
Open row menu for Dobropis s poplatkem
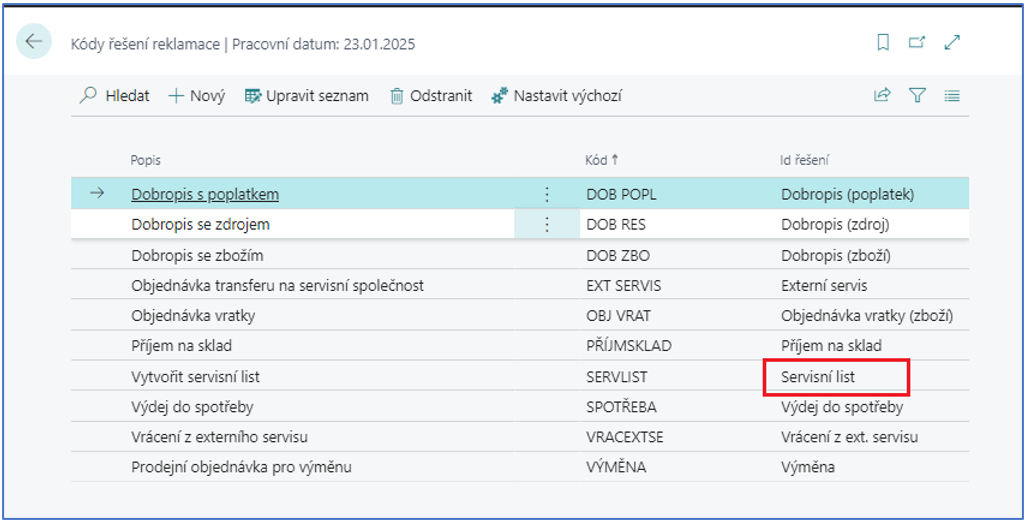547,194
